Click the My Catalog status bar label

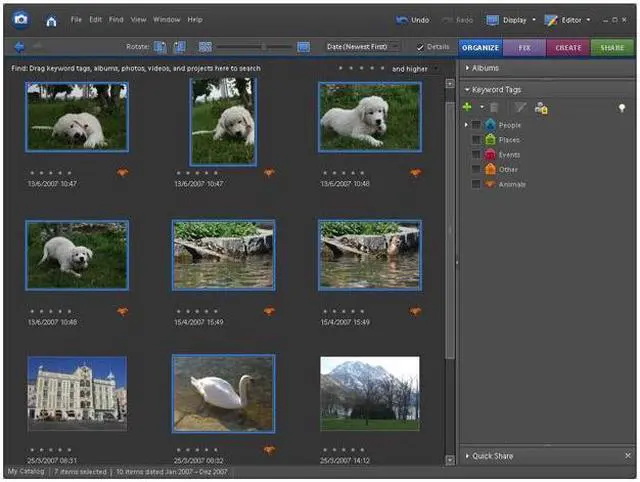pyautogui.click(x=26, y=471)
